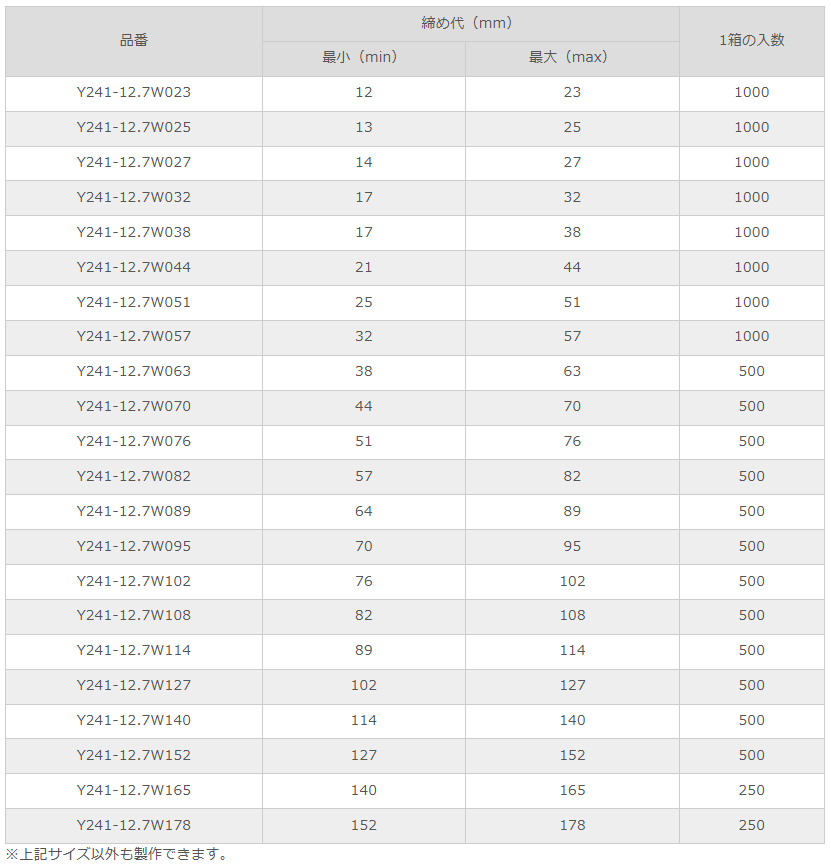This screenshot has height=867, width=831.
Task: Click box quantity 250 for Y241-12.7W178
Action: 752,826
